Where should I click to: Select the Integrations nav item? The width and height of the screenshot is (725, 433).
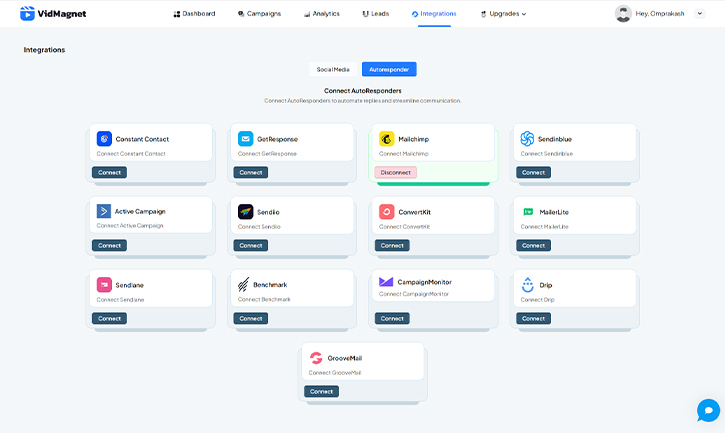434,13
